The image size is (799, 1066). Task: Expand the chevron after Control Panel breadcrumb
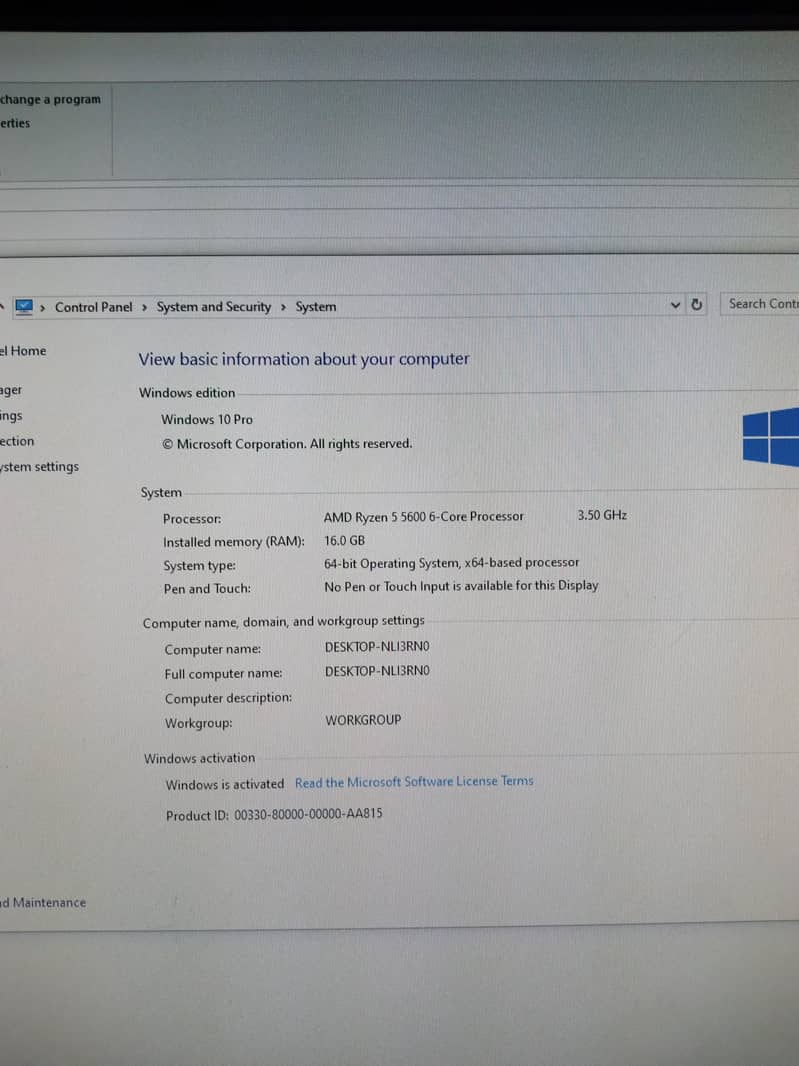144,307
